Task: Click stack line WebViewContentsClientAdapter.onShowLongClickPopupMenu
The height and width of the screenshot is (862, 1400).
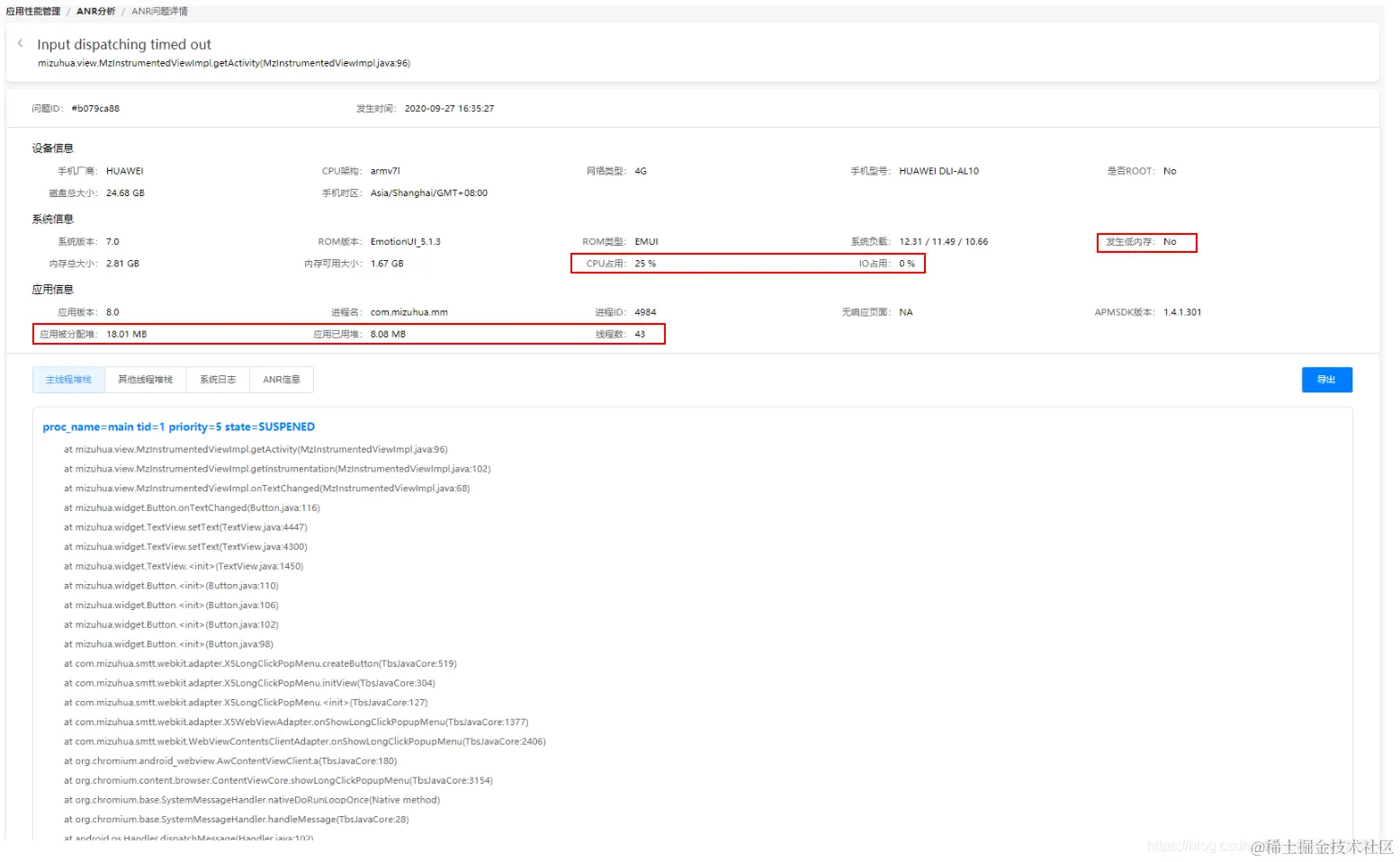Action: coord(305,742)
